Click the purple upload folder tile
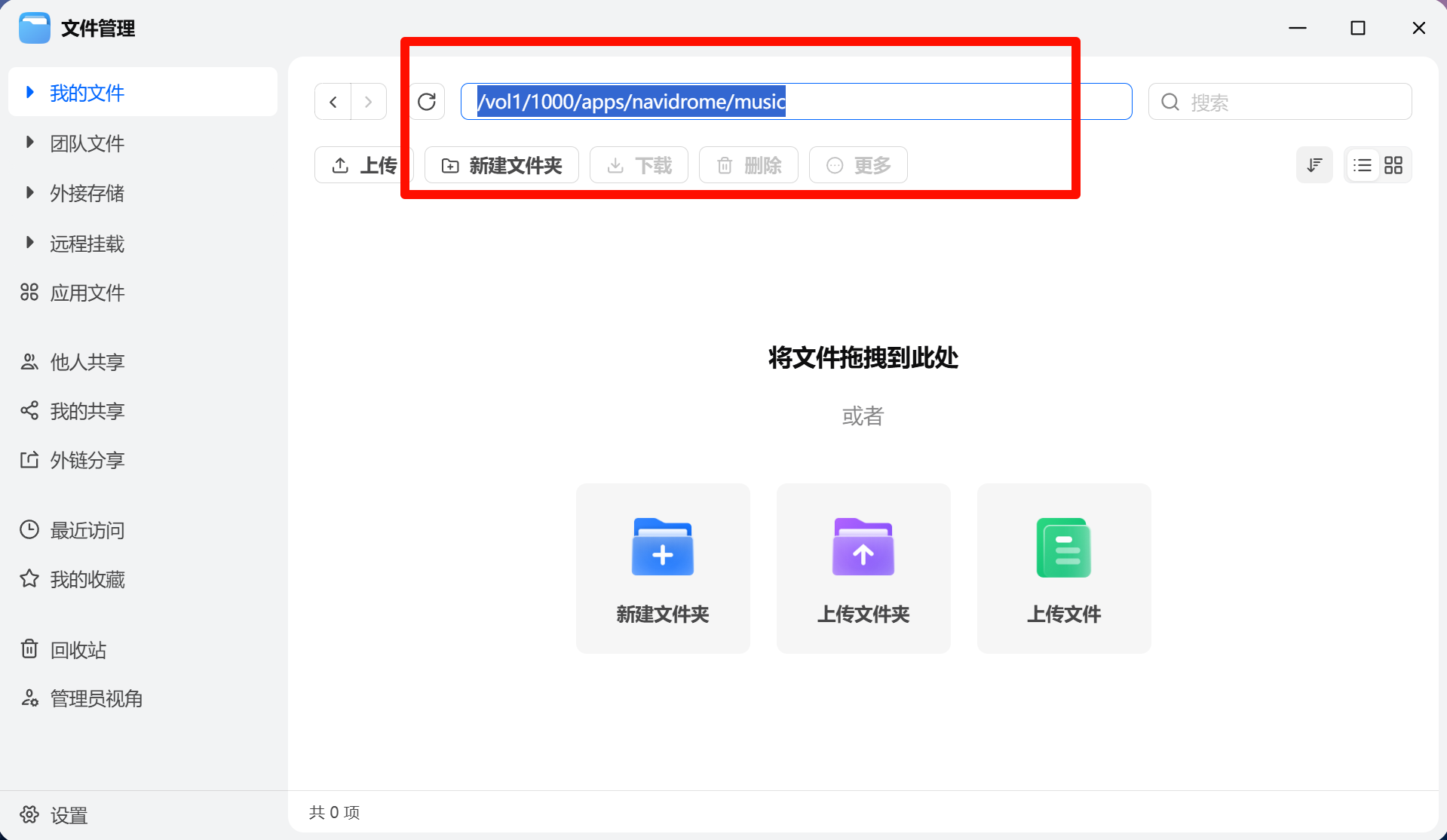This screenshot has height=840, width=1447. tap(863, 568)
